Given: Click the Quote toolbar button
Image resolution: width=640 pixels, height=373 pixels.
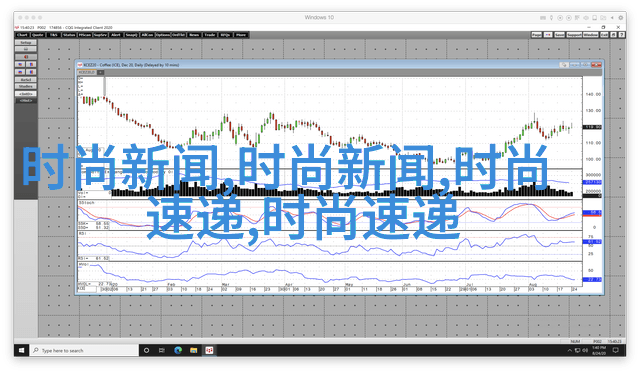Looking at the screenshot, I should pyautogui.click(x=38, y=35).
